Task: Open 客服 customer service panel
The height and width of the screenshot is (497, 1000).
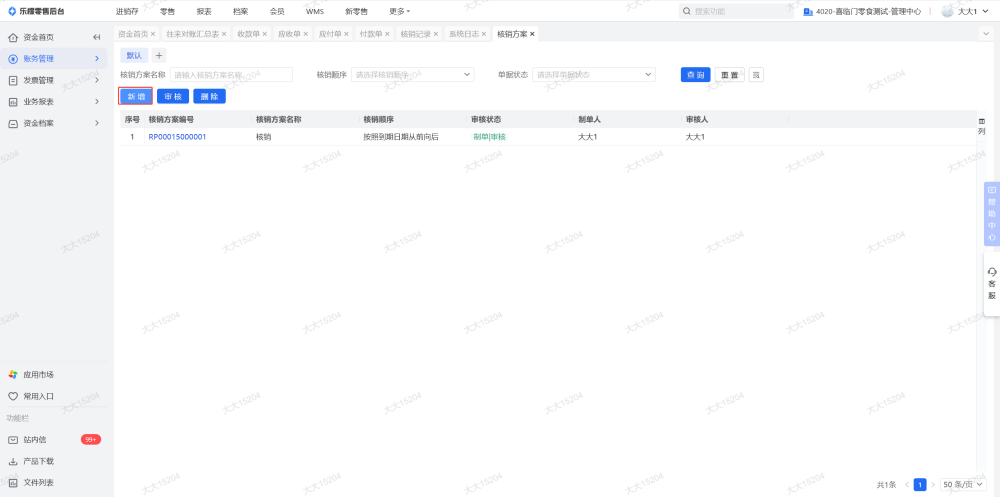Action: tap(992, 284)
